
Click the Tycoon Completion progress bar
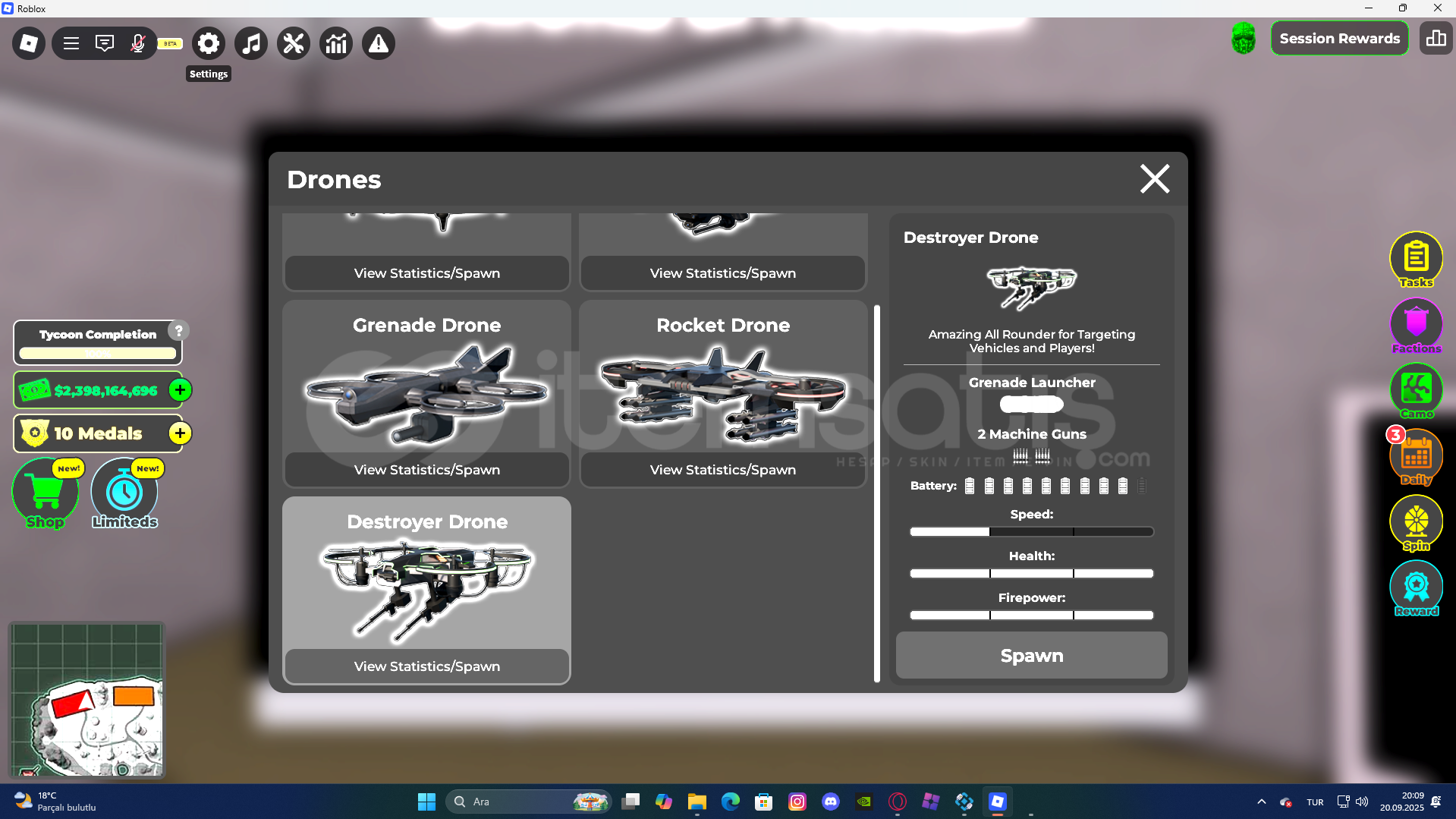click(98, 353)
